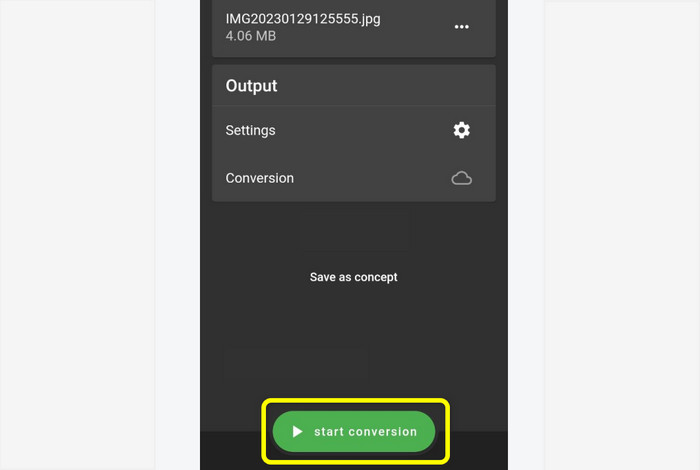700x470 pixels.
Task: Select the file name IMG20230129125555.jpg
Action: (x=303, y=19)
